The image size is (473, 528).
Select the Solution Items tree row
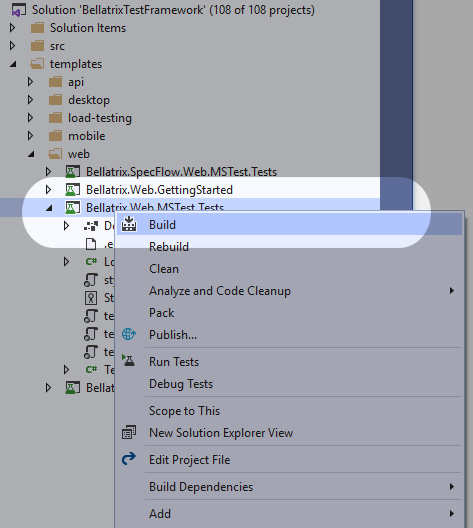190,28
